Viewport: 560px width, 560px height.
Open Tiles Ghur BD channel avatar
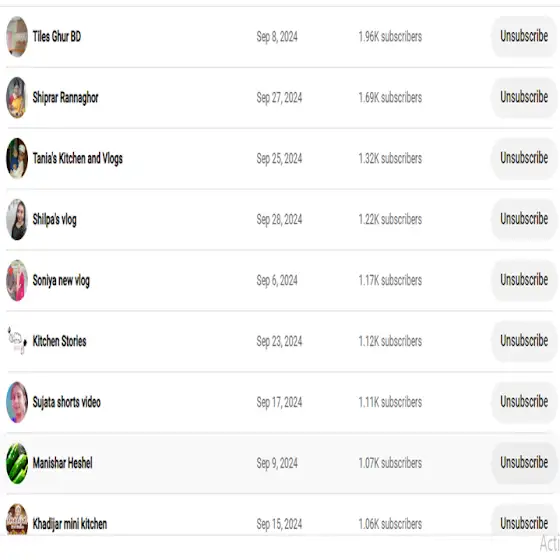[17, 36]
